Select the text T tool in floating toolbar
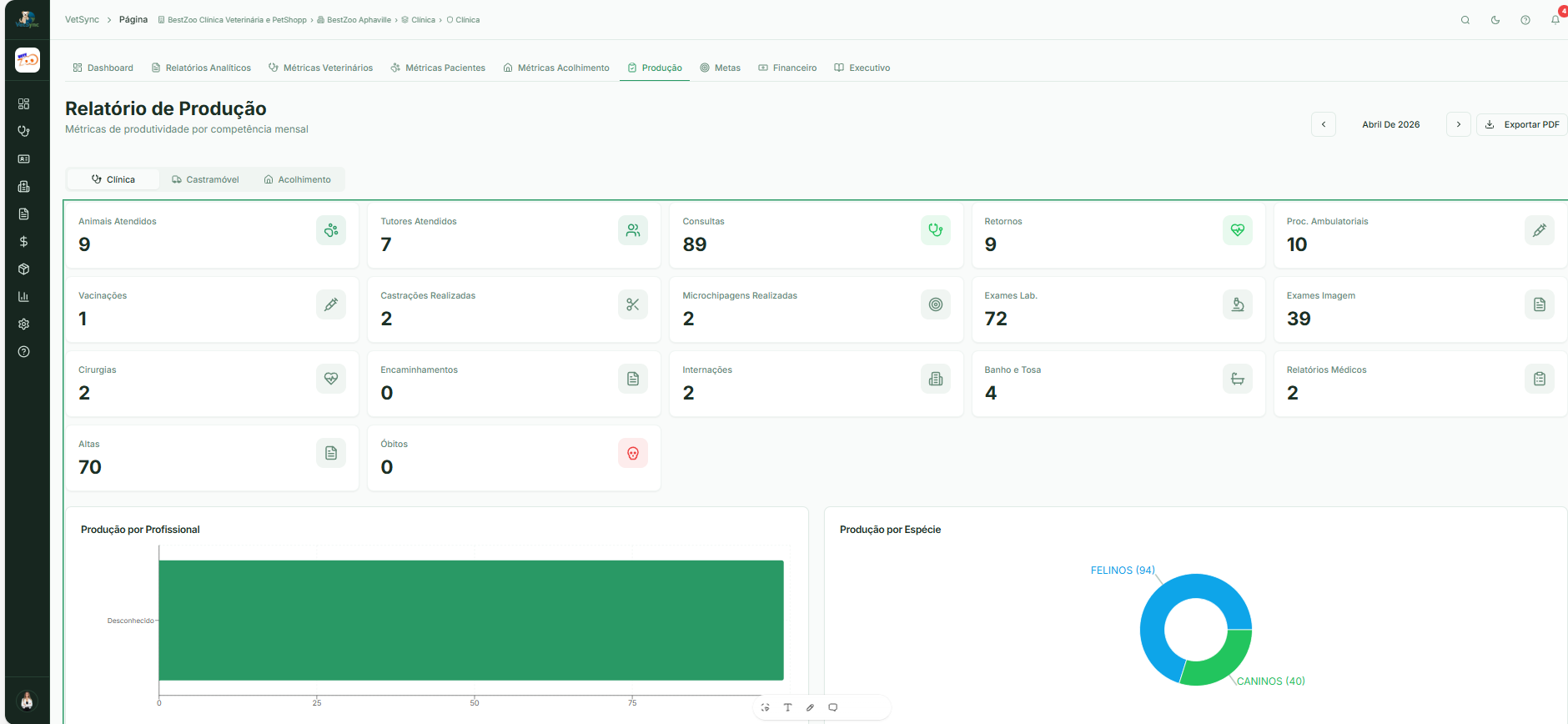Viewport: 1568px width, 724px height. (x=787, y=707)
